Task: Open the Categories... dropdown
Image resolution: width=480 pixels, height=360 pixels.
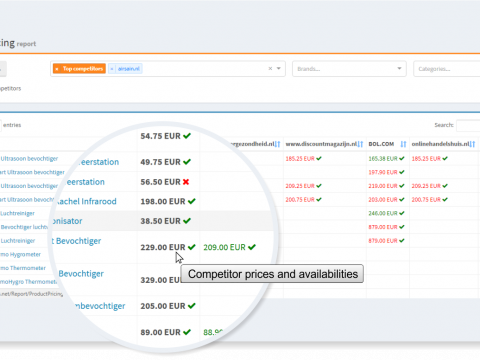Action: tap(447, 69)
